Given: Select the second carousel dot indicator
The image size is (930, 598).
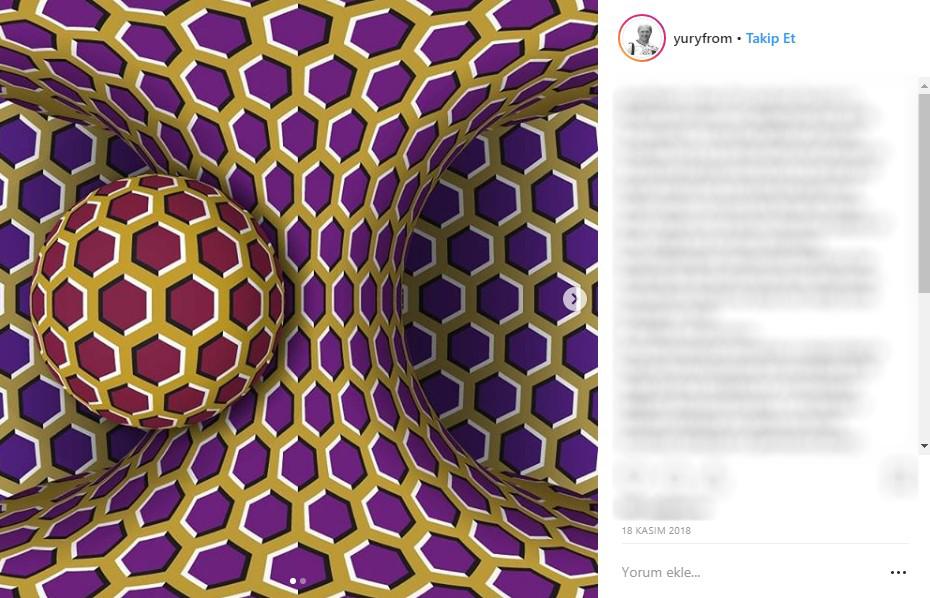Looking at the screenshot, I should pyautogui.click(x=303, y=581).
